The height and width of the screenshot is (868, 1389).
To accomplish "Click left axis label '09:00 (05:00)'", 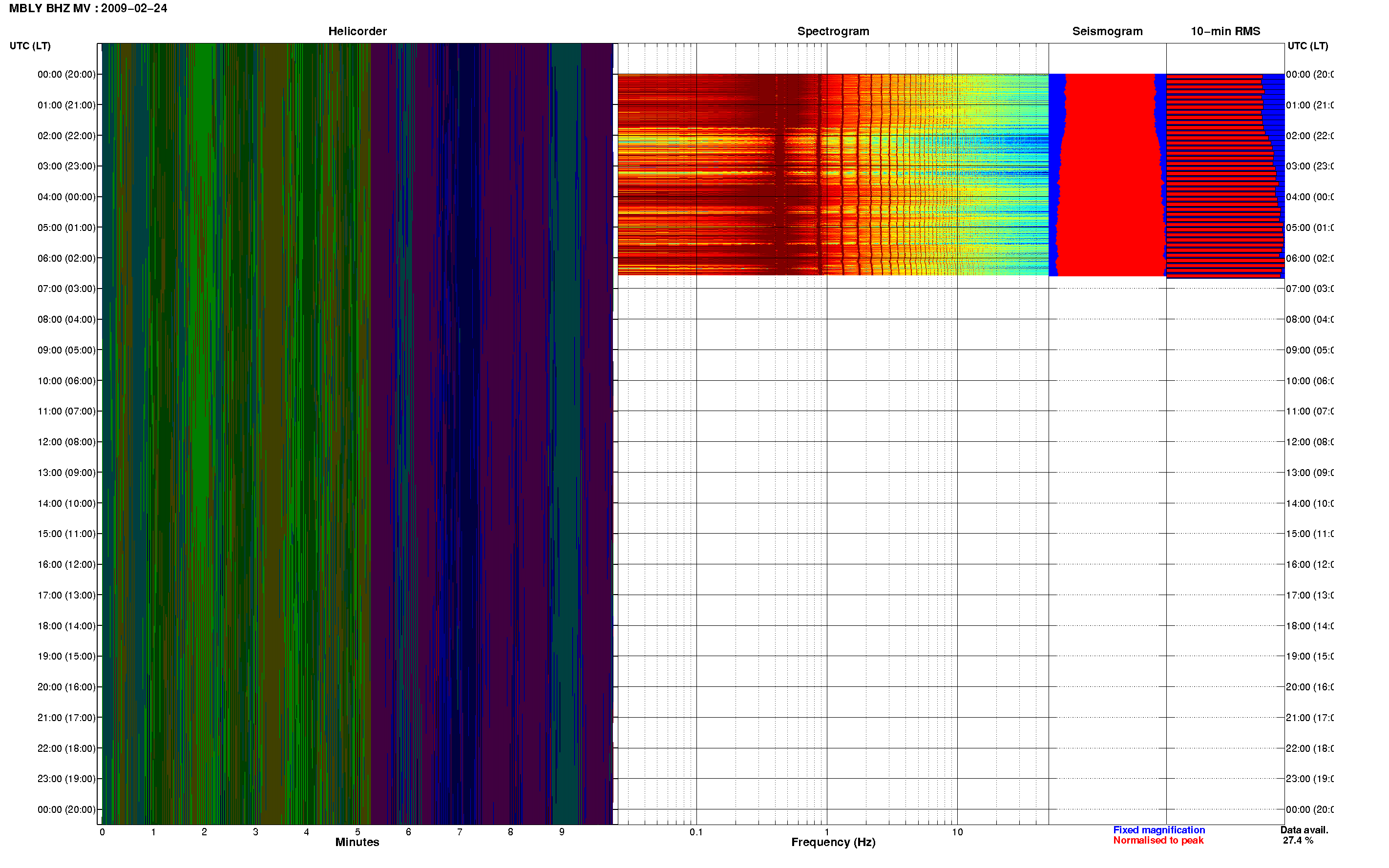I will pos(66,350).
